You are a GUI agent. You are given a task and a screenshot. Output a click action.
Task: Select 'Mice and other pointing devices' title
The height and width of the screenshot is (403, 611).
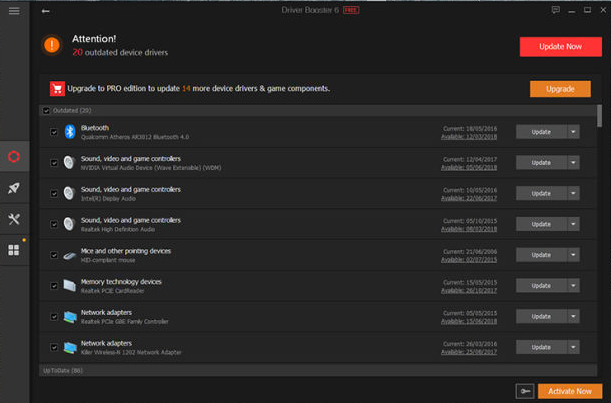click(x=126, y=251)
